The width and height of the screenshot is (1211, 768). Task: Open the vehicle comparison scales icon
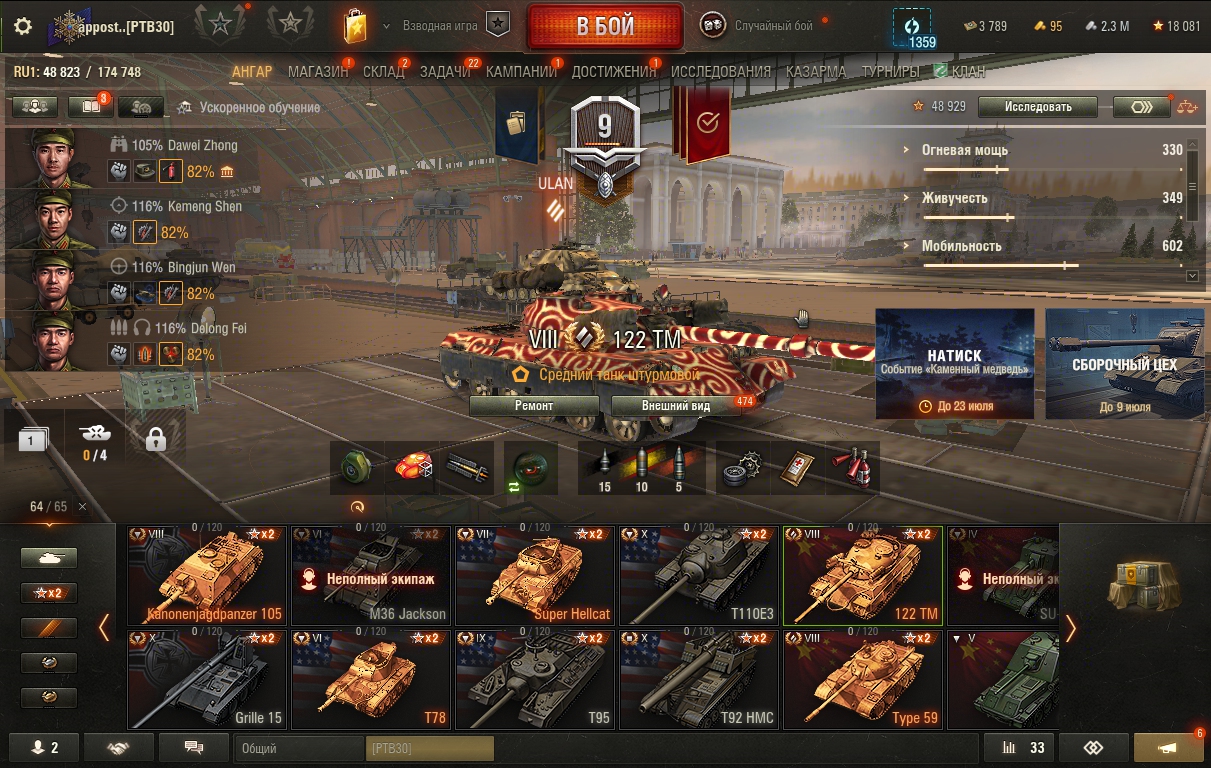tap(1187, 106)
